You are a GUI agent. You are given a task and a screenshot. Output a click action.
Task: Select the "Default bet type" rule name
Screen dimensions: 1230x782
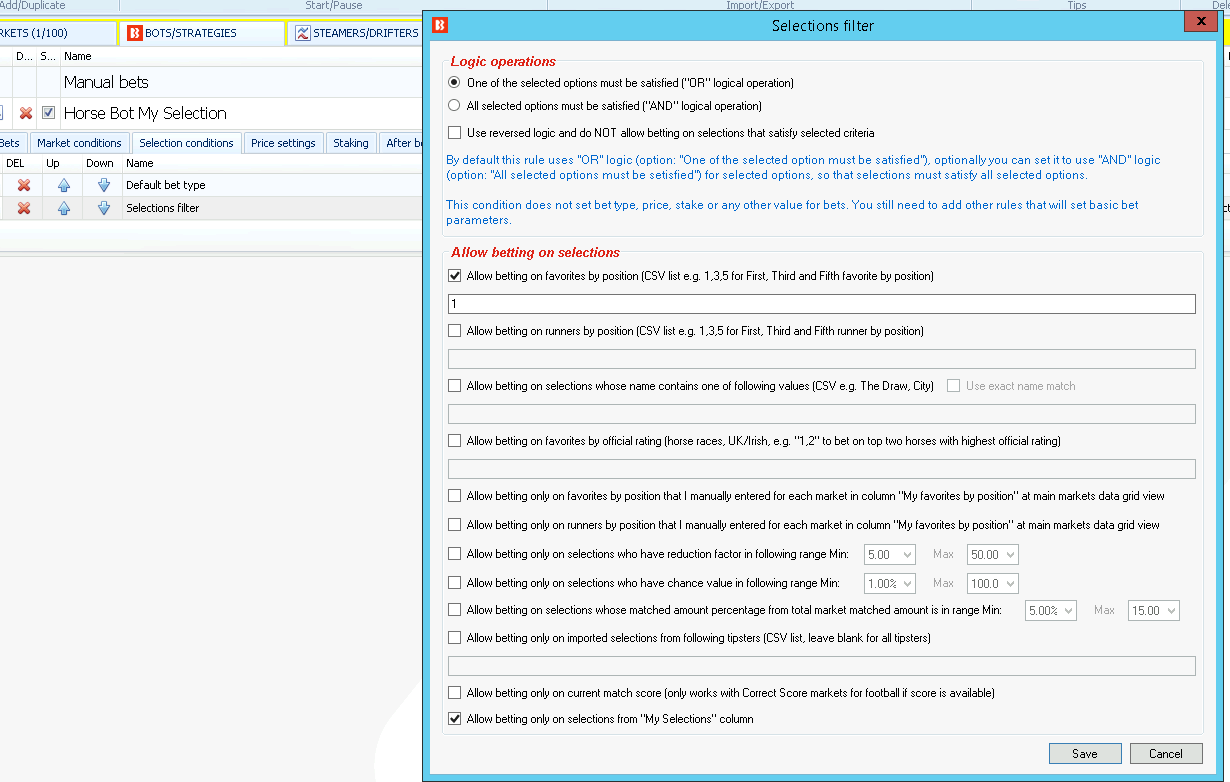tap(165, 185)
